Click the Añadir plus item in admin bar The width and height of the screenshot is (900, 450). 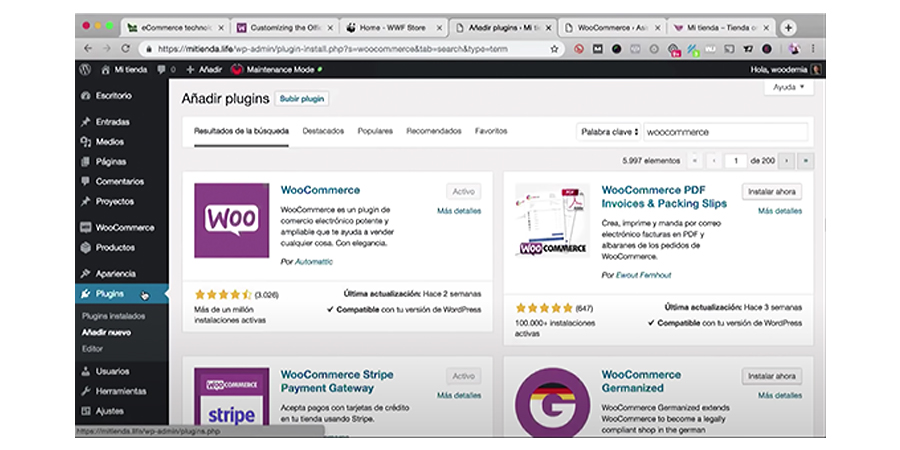(x=204, y=69)
